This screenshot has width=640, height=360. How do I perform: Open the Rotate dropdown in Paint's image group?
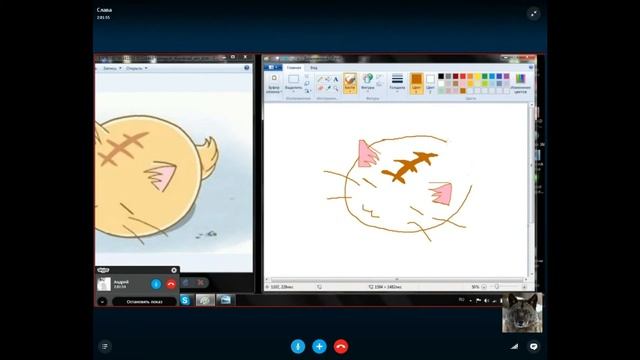pos(308,91)
